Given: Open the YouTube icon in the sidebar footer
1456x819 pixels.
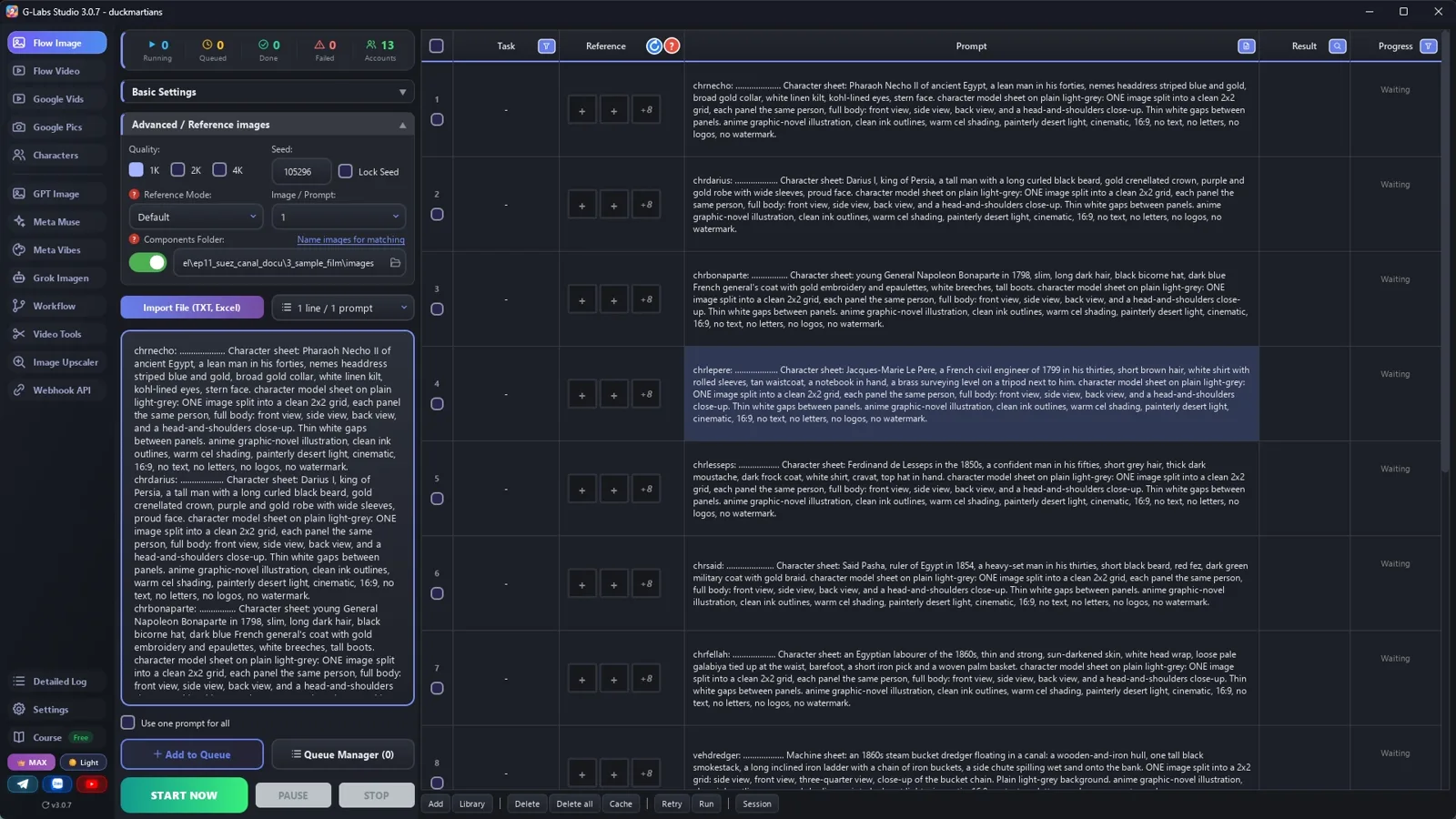Looking at the screenshot, I should (91, 784).
